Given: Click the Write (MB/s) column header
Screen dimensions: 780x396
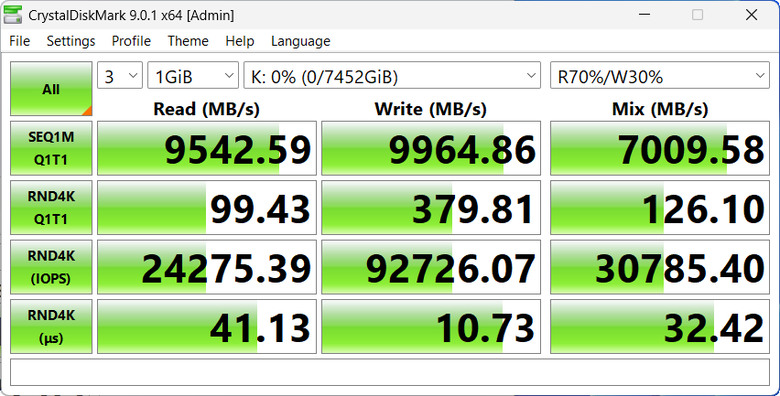Looking at the screenshot, I should click(x=430, y=109).
